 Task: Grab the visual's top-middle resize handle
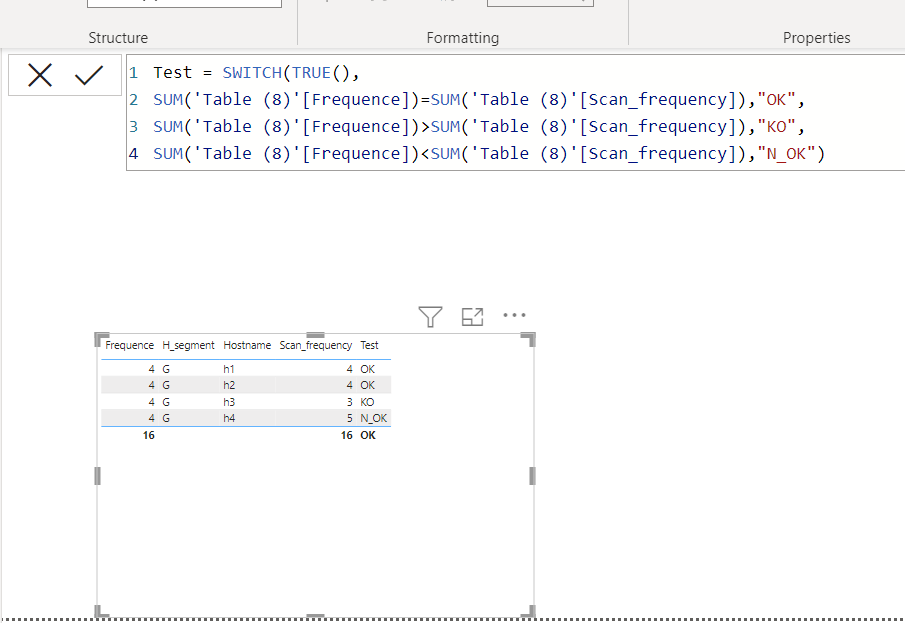coord(315,335)
